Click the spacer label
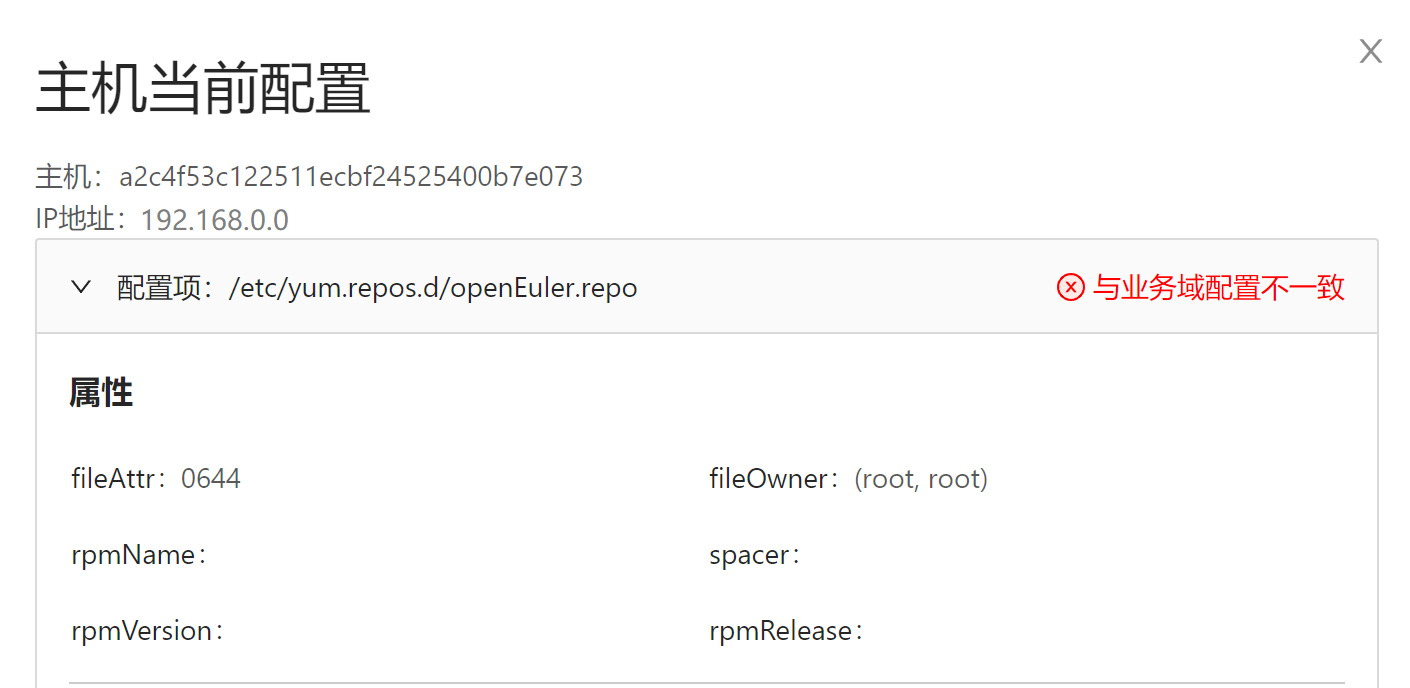 (754, 555)
